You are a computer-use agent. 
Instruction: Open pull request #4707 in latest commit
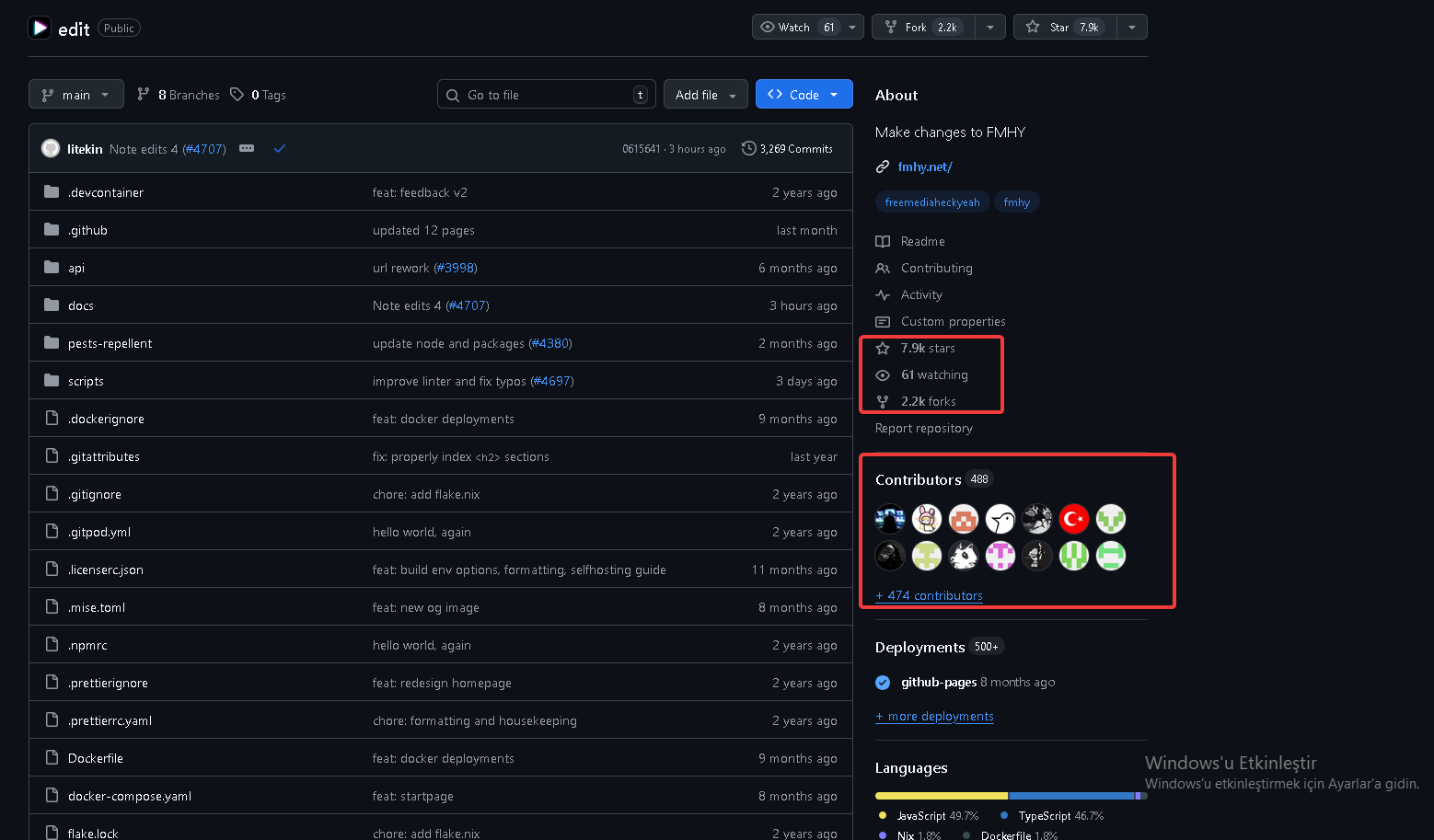pyautogui.click(x=204, y=149)
